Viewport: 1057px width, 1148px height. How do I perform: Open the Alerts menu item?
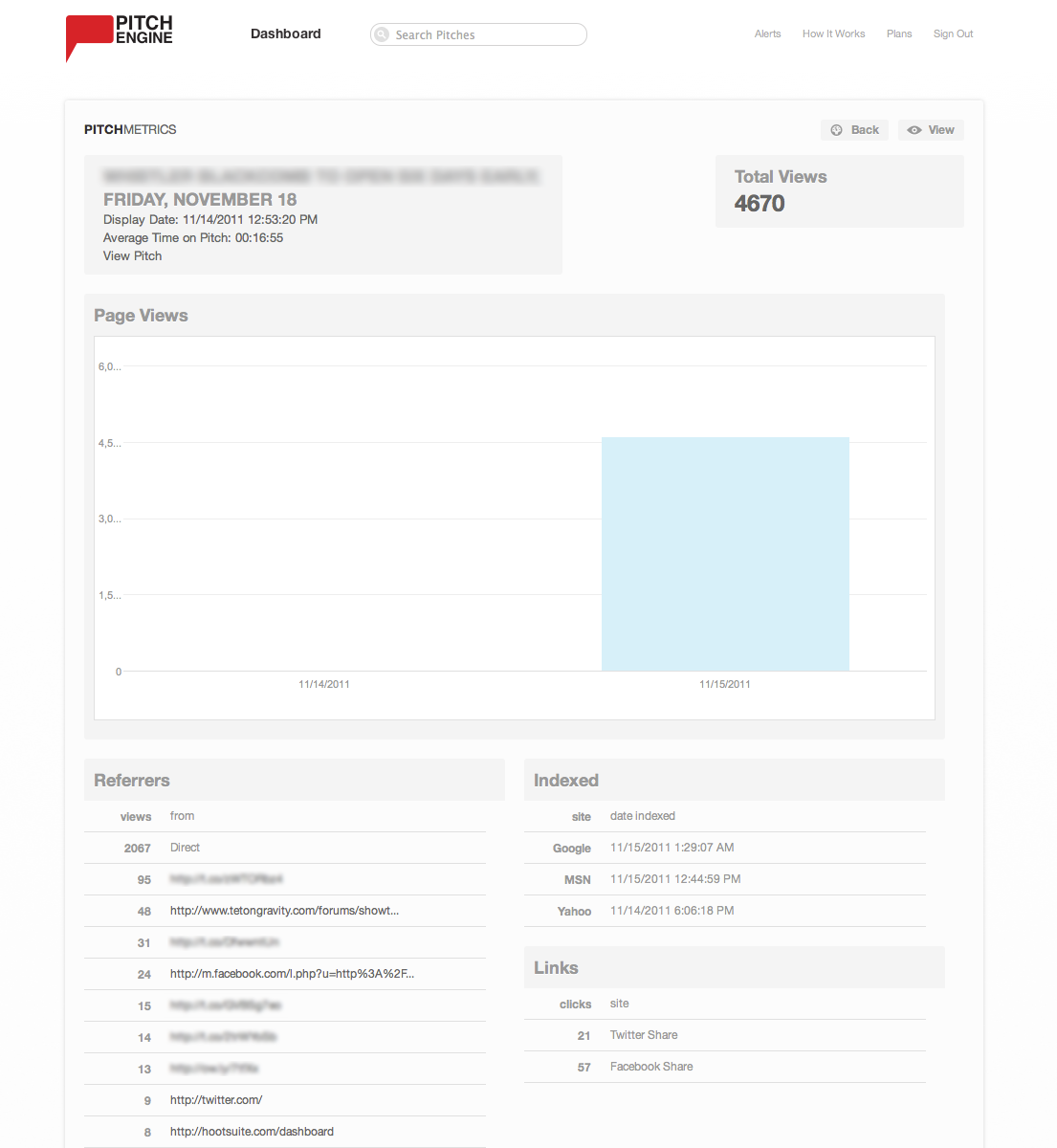(767, 33)
